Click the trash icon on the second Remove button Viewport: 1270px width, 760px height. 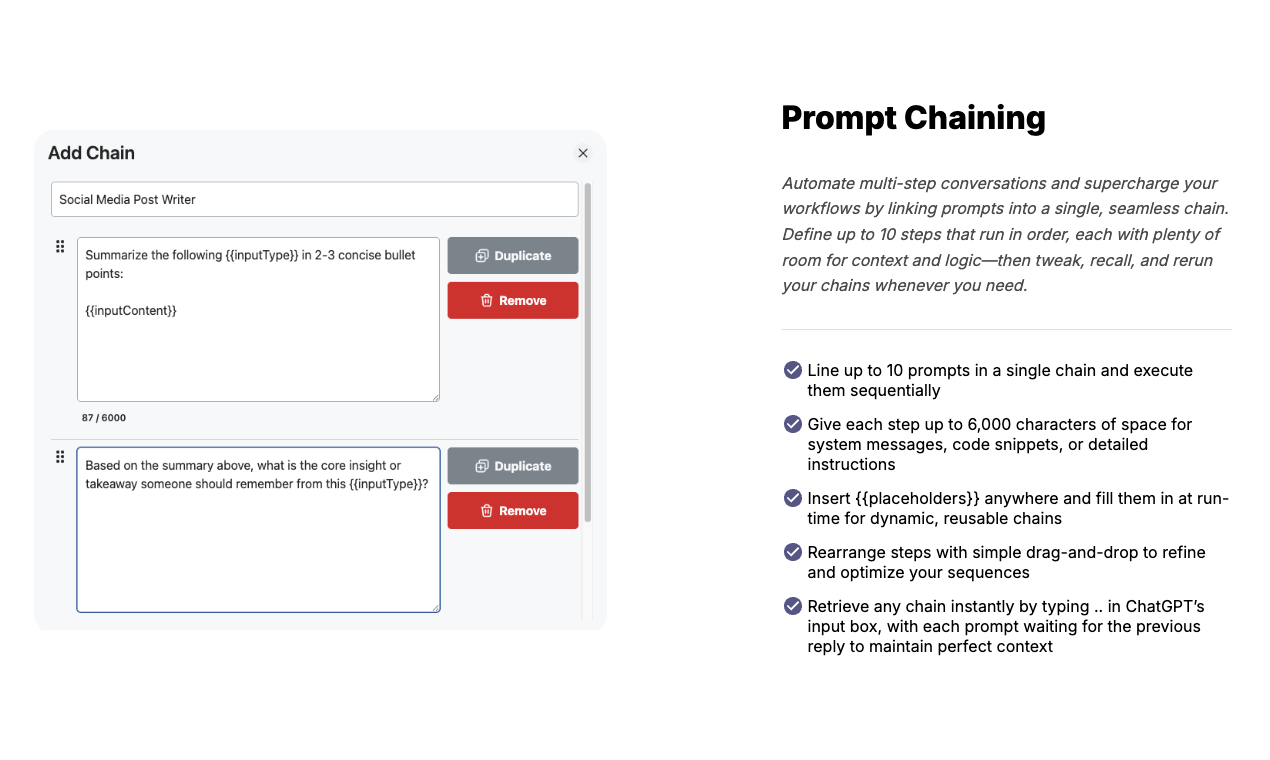click(485, 510)
